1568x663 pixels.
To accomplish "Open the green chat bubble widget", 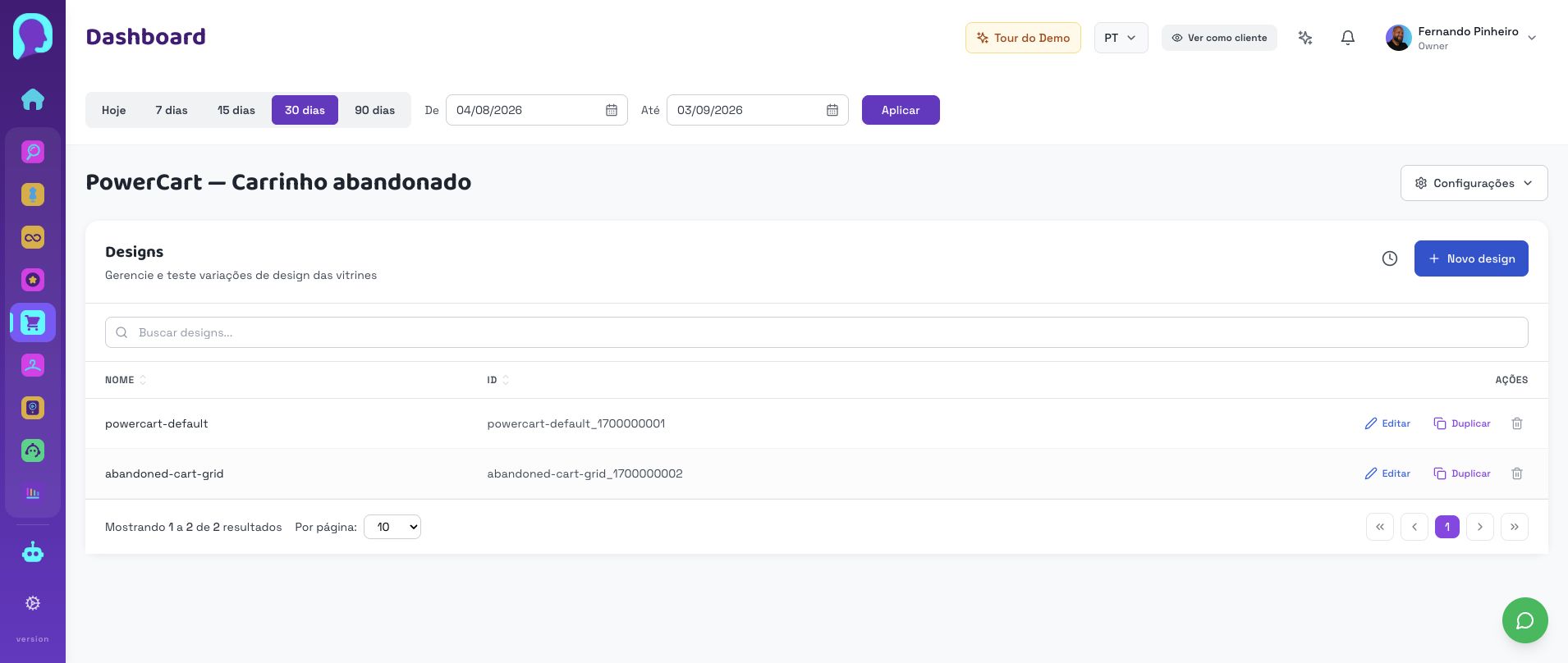I will [1525, 620].
